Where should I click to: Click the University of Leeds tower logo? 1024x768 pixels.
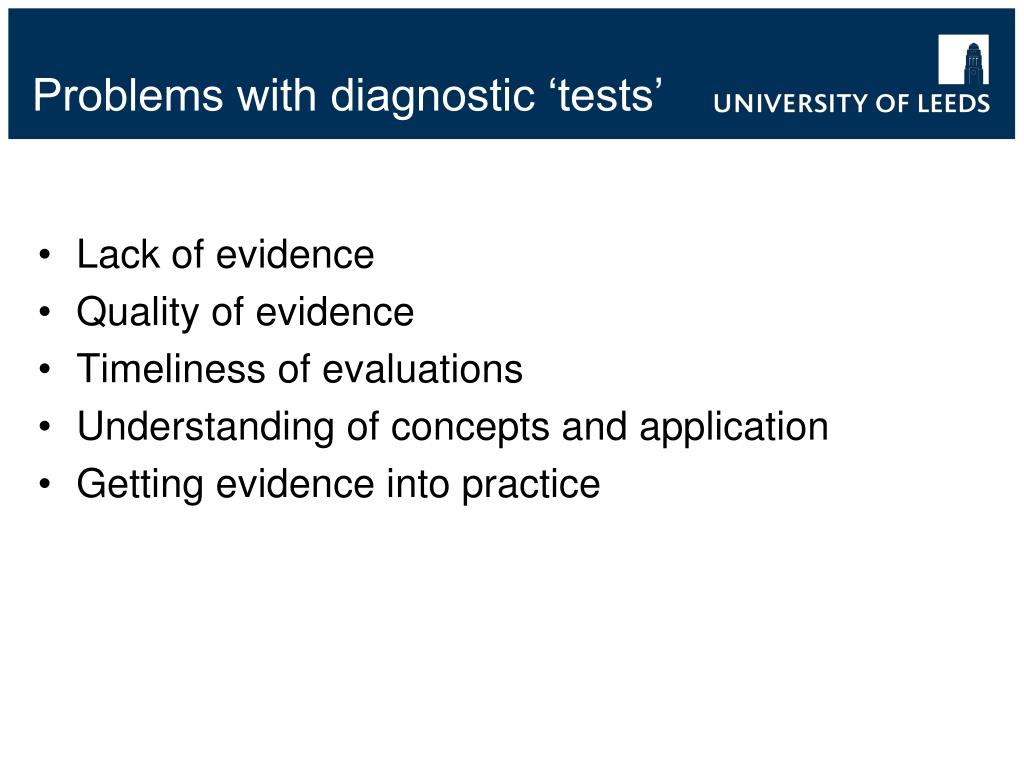[x=963, y=59]
